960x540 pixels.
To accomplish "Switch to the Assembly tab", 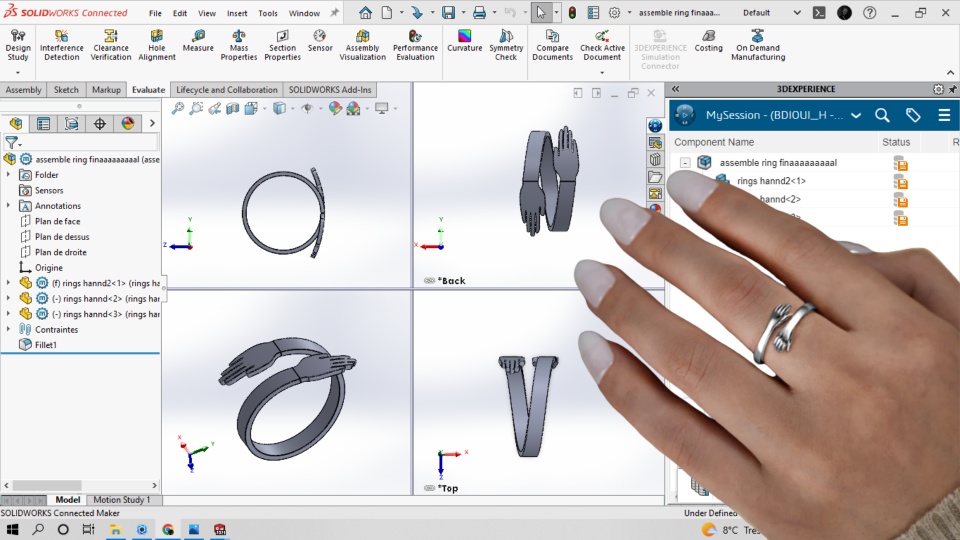I will coord(23,89).
